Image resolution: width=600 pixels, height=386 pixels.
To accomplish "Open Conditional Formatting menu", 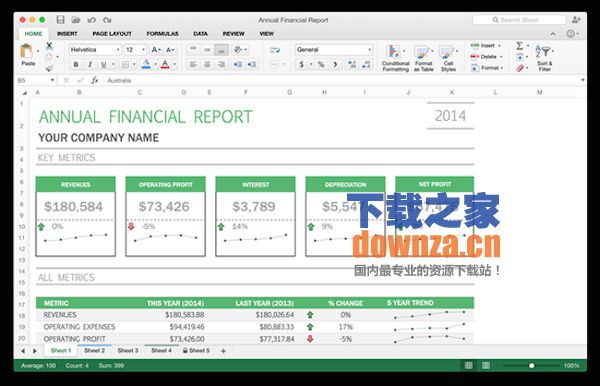I will click(396, 58).
